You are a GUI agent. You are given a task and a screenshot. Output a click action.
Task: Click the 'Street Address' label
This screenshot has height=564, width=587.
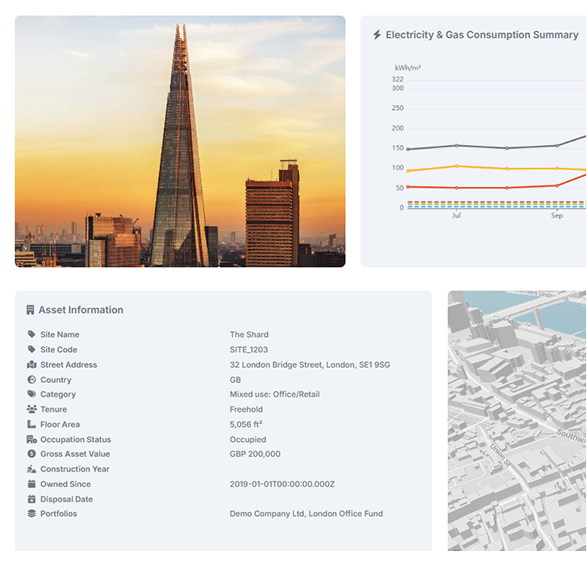69,365
